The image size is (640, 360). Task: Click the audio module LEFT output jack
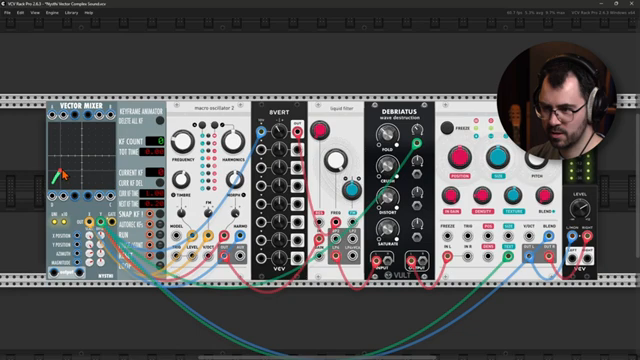(x=572, y=258)
